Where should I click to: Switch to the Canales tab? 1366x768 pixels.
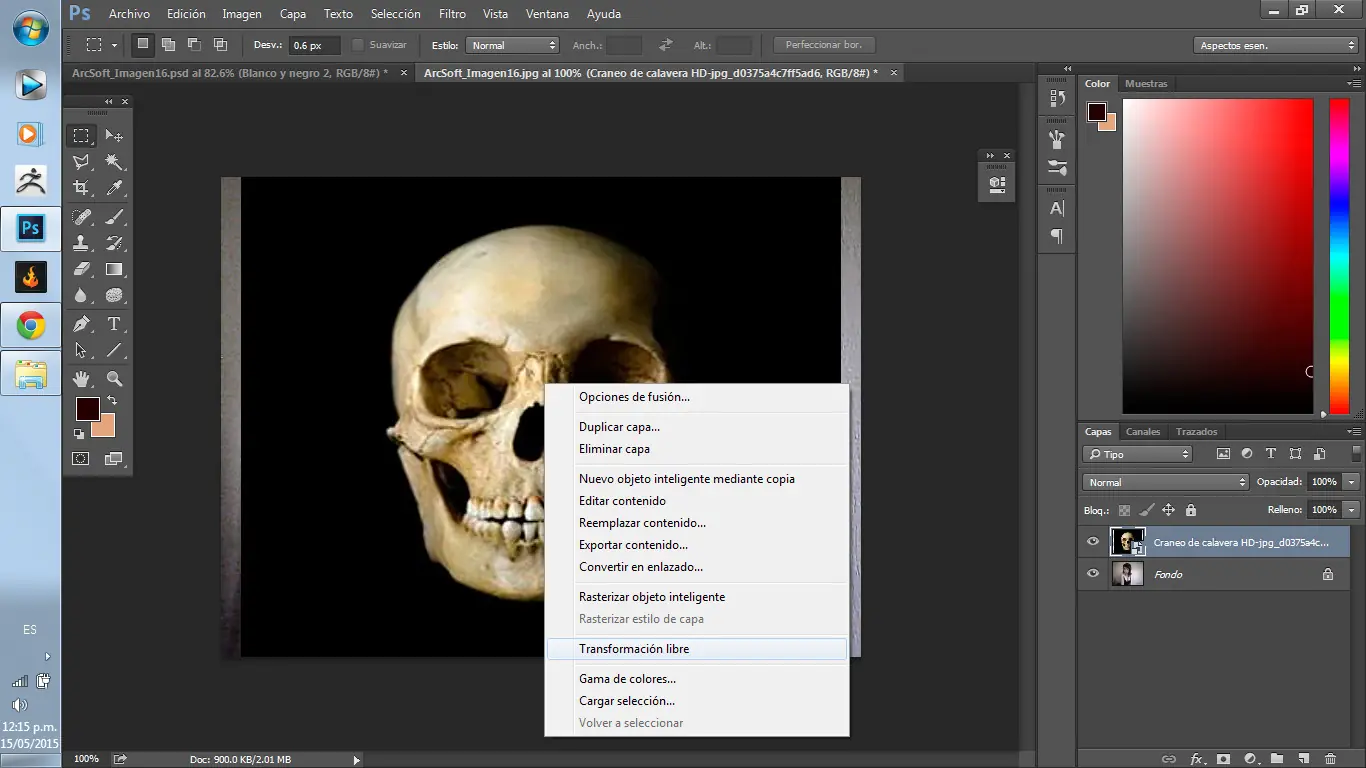click(x=1143, y=431)
